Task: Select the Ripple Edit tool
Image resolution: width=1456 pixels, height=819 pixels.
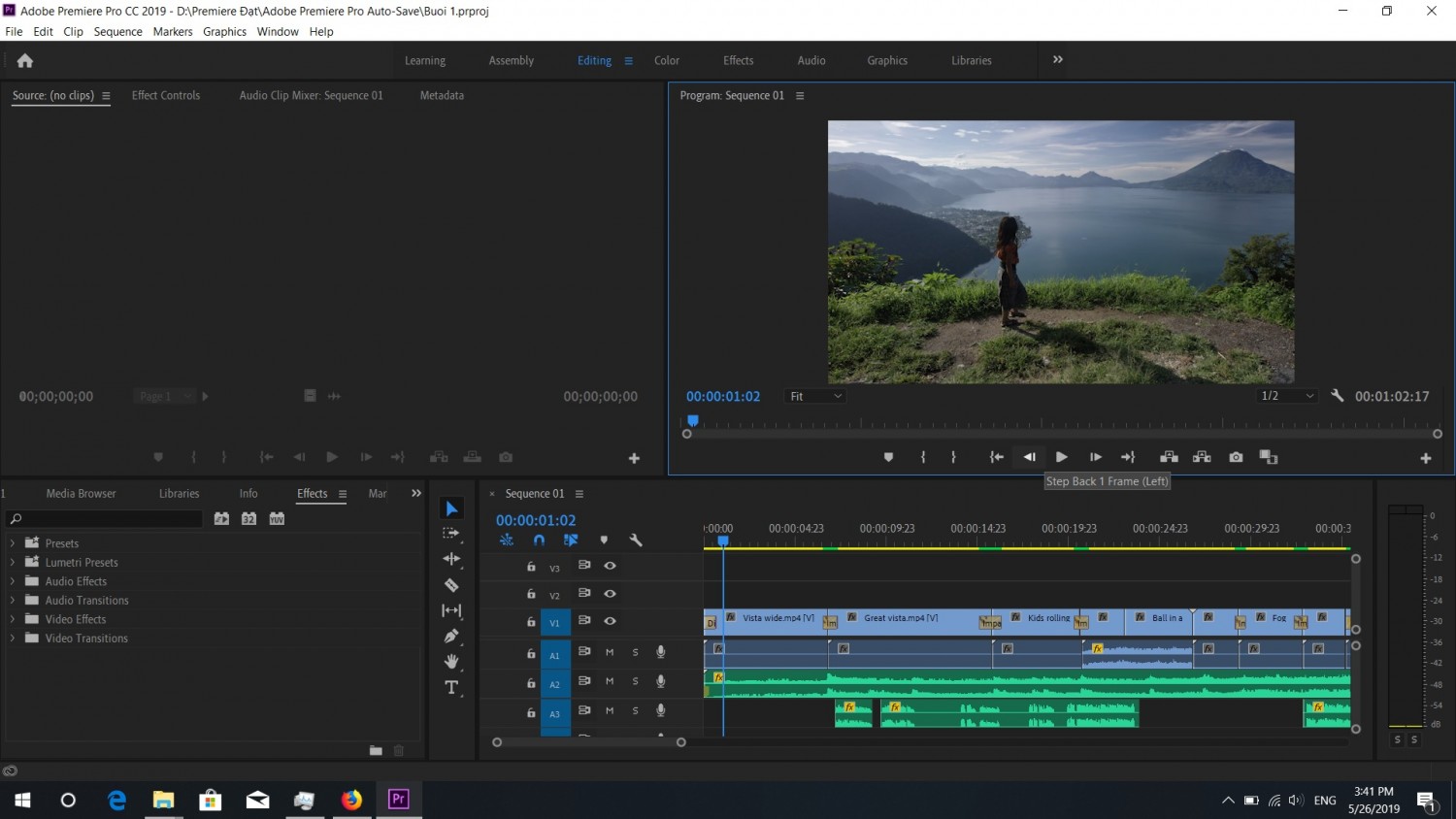Action: point(451,559)
